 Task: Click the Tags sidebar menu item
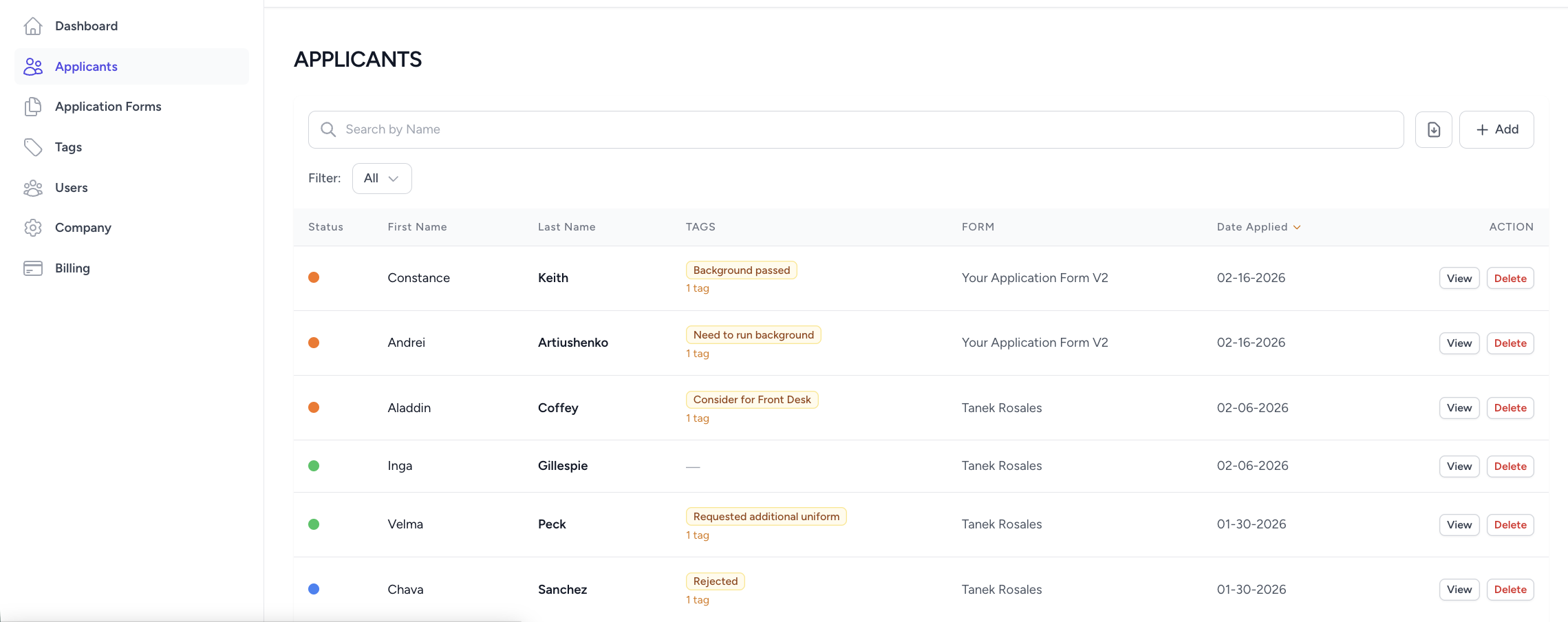[68, 147]
